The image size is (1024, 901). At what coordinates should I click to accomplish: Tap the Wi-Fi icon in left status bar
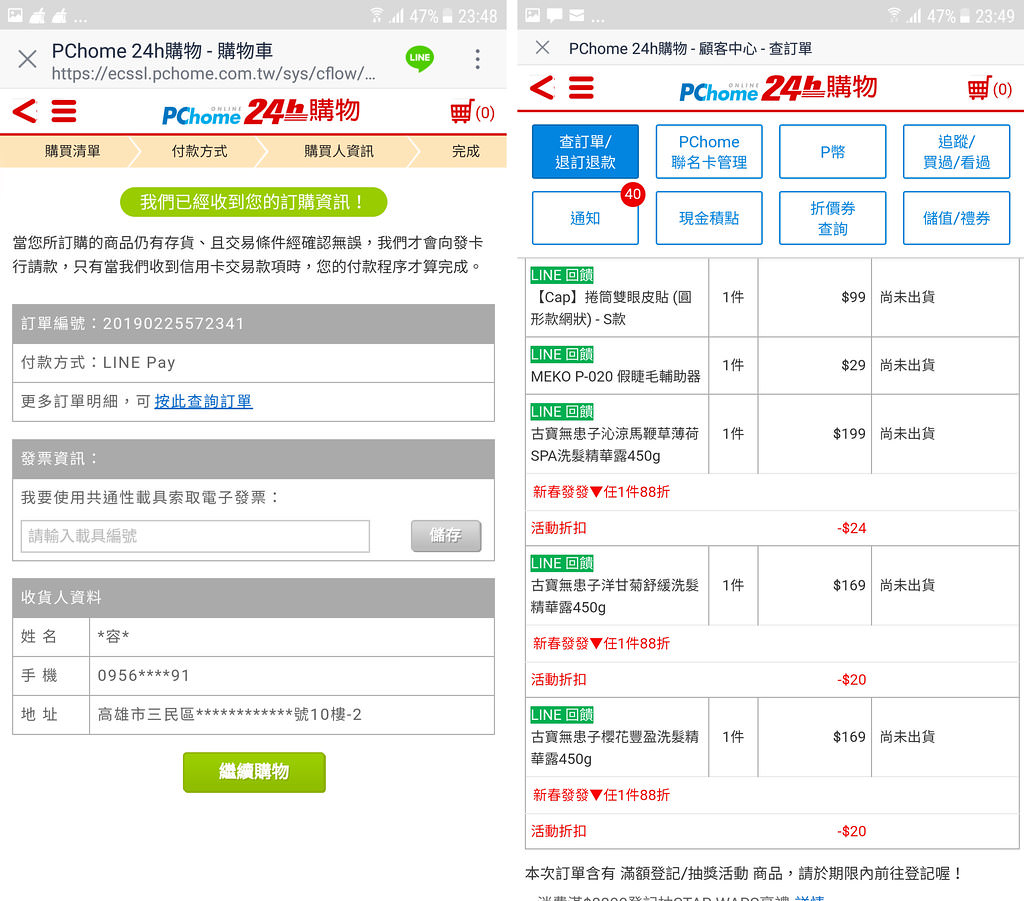point(376,15)
